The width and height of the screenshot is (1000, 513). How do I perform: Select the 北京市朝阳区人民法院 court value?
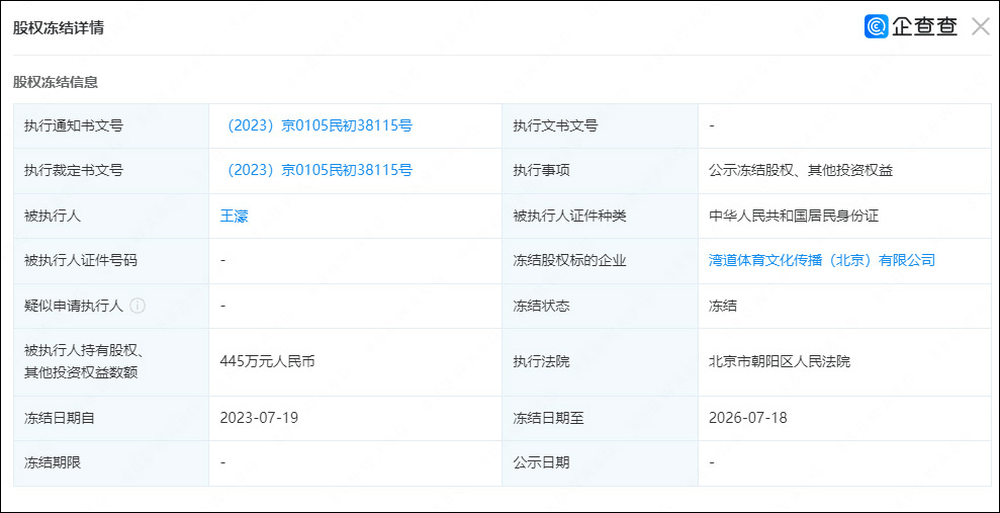click(x=779, y=362)
